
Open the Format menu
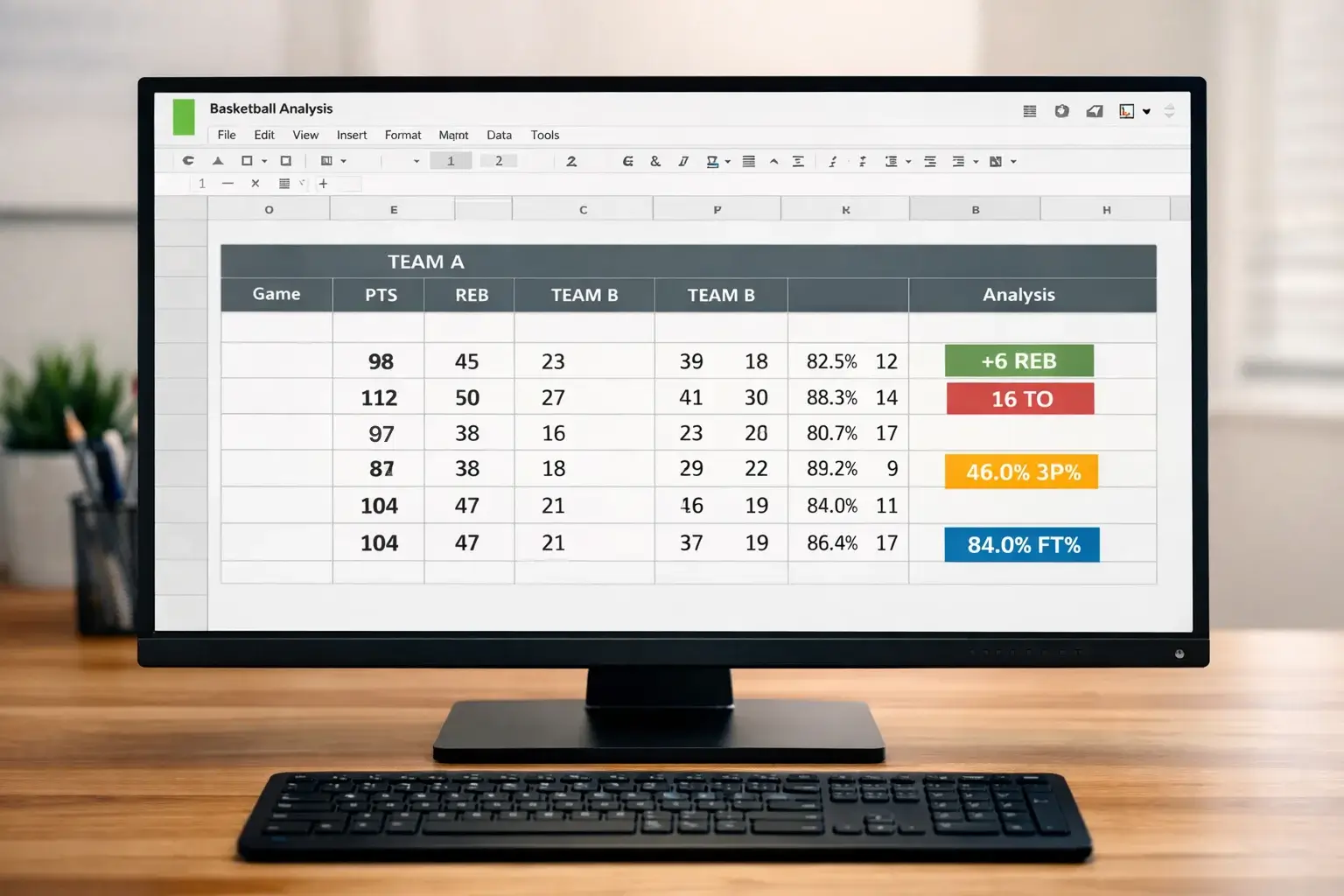click(x=402, y=135)
